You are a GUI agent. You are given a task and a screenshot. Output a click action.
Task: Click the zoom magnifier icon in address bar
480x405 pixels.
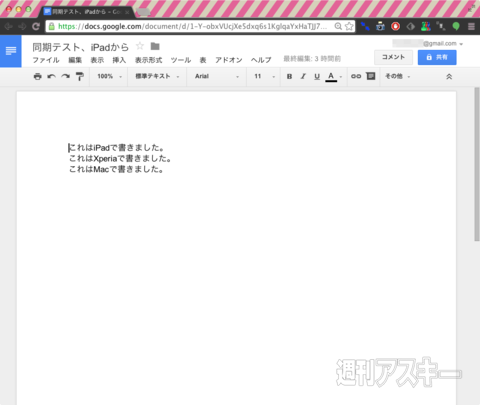[x=338, y=26]
